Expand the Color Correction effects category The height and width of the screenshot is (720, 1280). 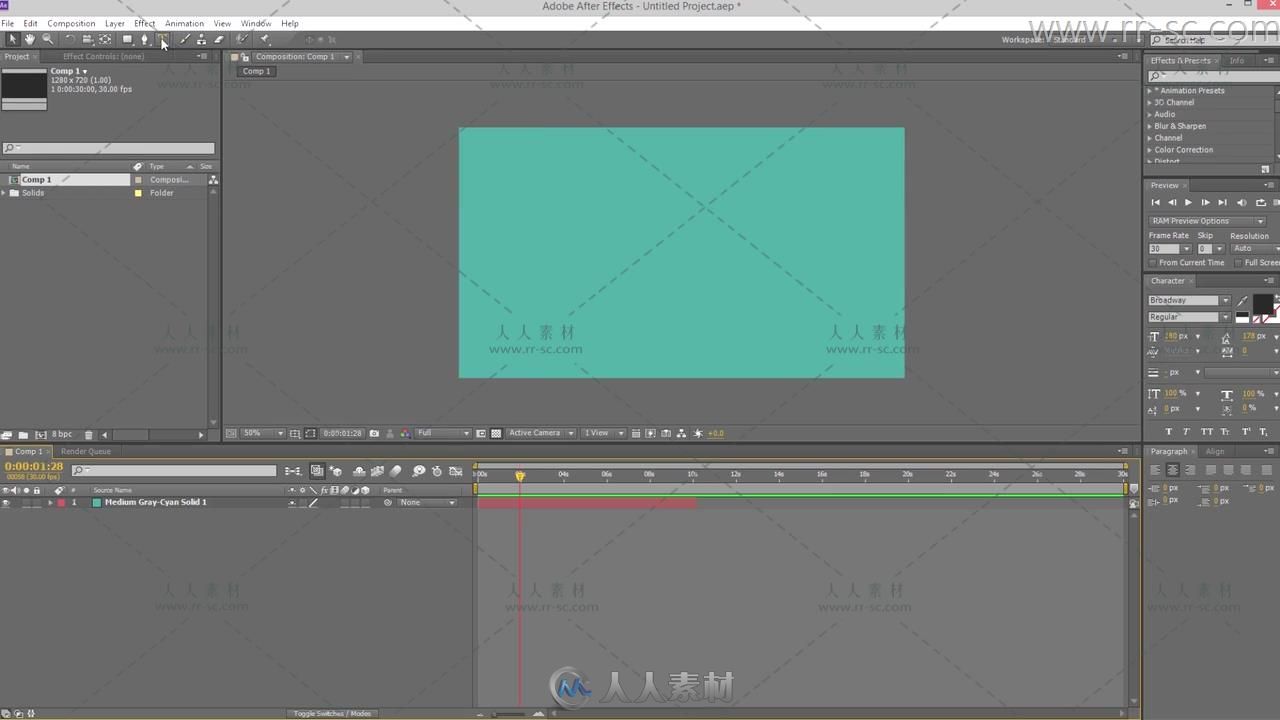[1150, 150]
